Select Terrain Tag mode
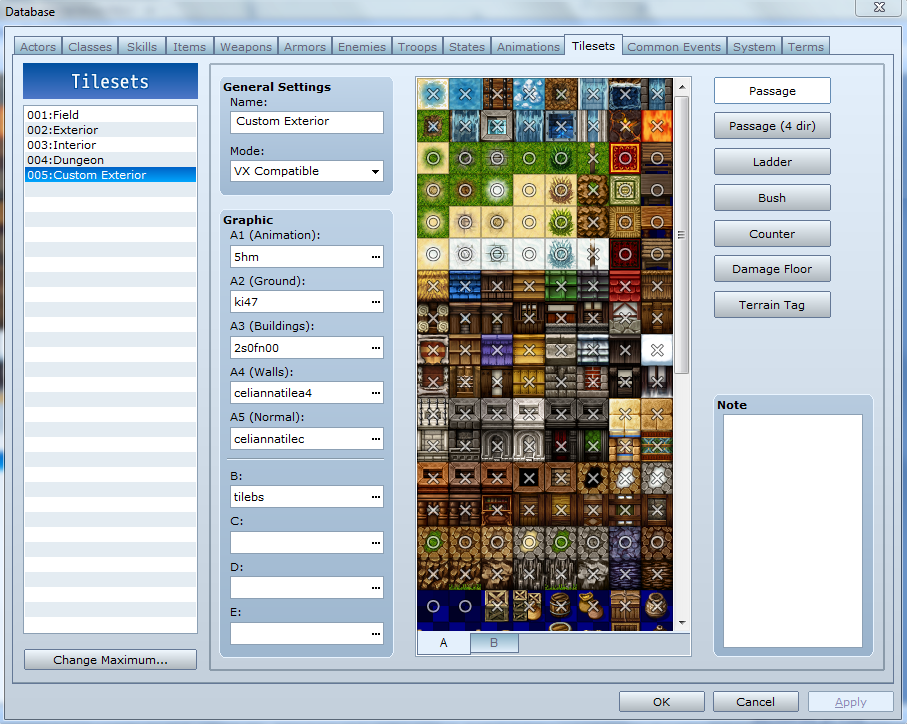Image resolution: width=907 pixels, height=724 pixels. [772, 305]
